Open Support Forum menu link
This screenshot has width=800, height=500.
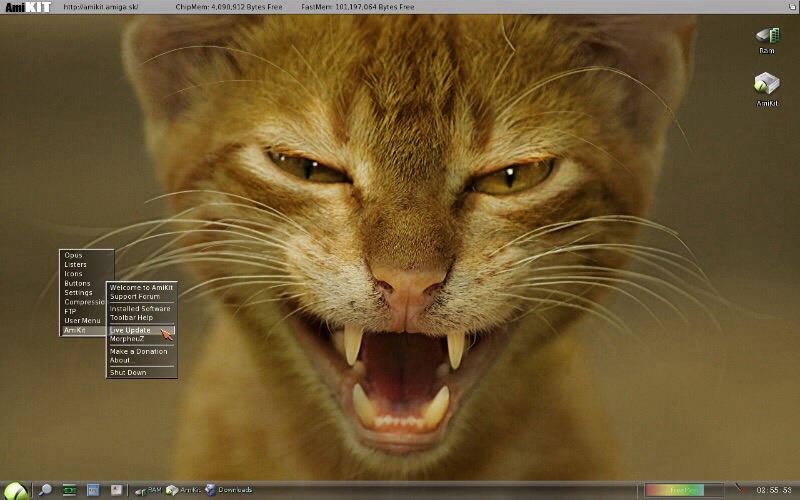click(x=135, y=296)
